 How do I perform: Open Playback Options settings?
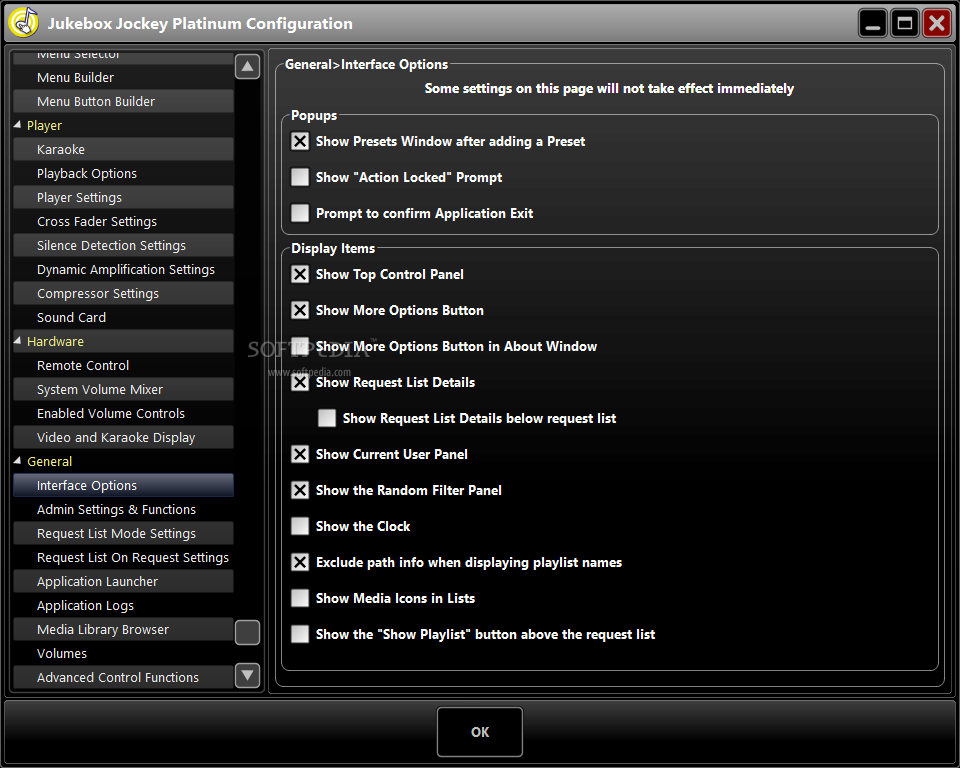pos(123,173)
